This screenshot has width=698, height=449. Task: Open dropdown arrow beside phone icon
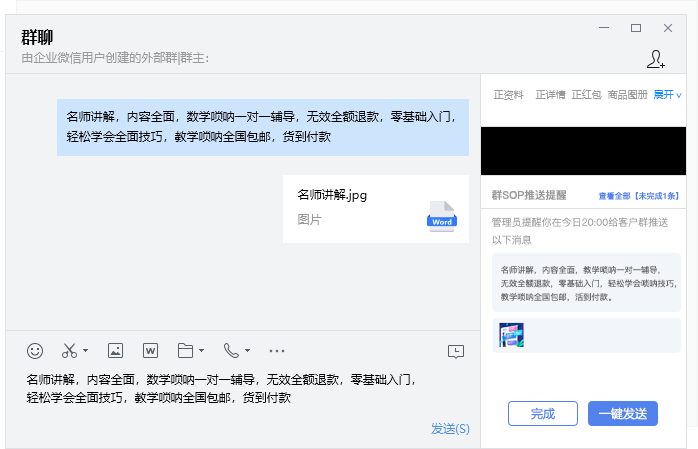click(247, 351)
